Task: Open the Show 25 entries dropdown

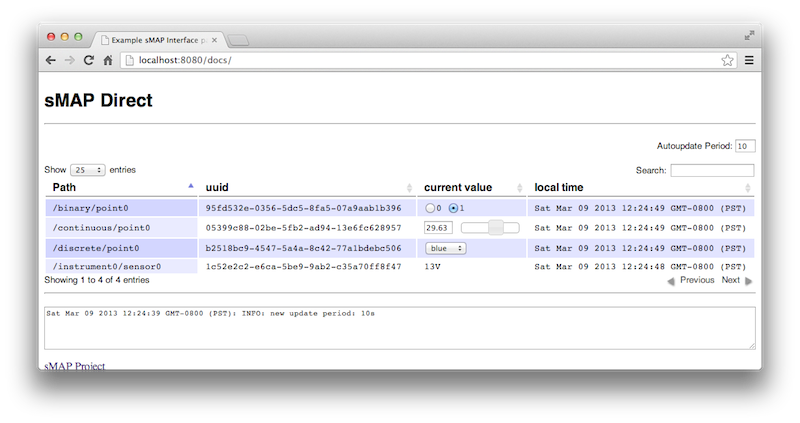Action: pos(87,170)
